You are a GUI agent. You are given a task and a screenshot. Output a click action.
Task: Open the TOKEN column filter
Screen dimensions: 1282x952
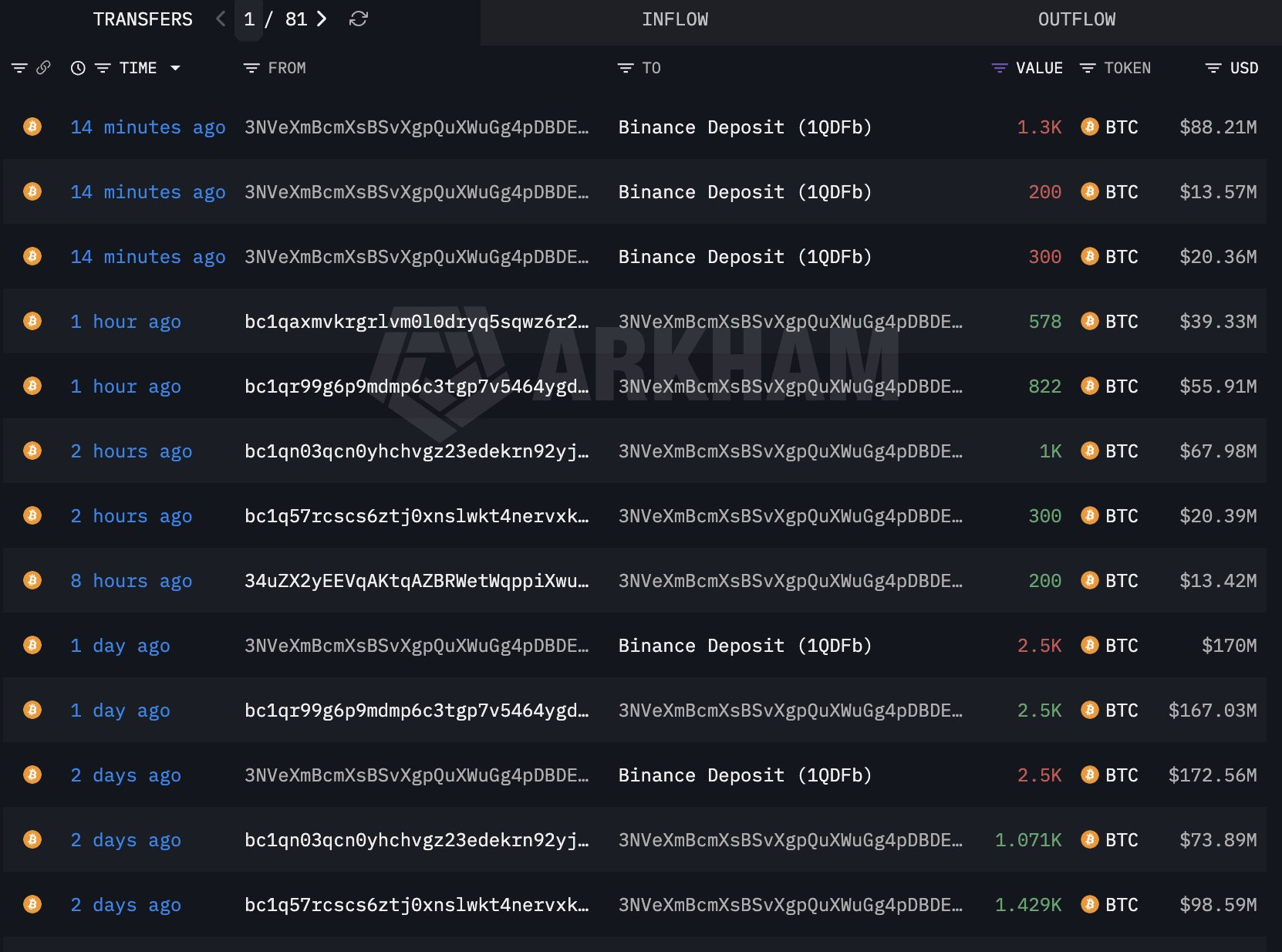click(x=1088, y=68)
